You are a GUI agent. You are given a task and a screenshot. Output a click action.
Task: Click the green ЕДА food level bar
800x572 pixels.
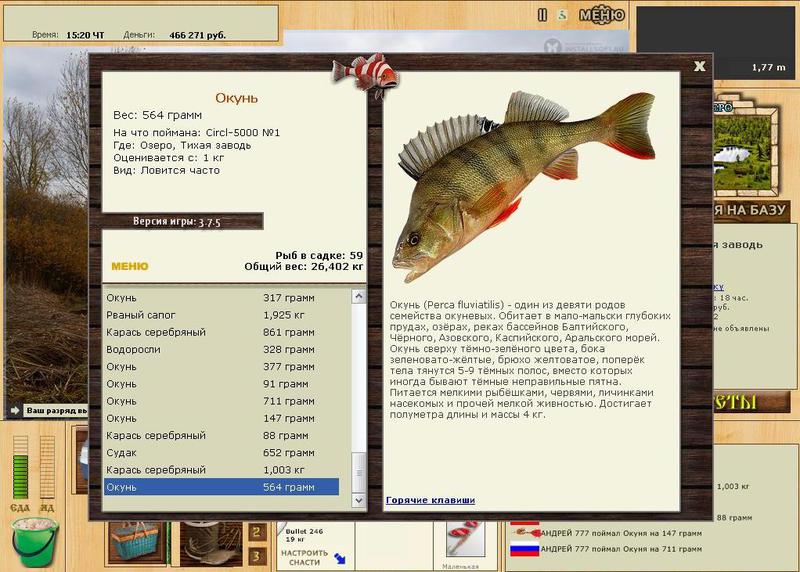click(x=20, y=467)
